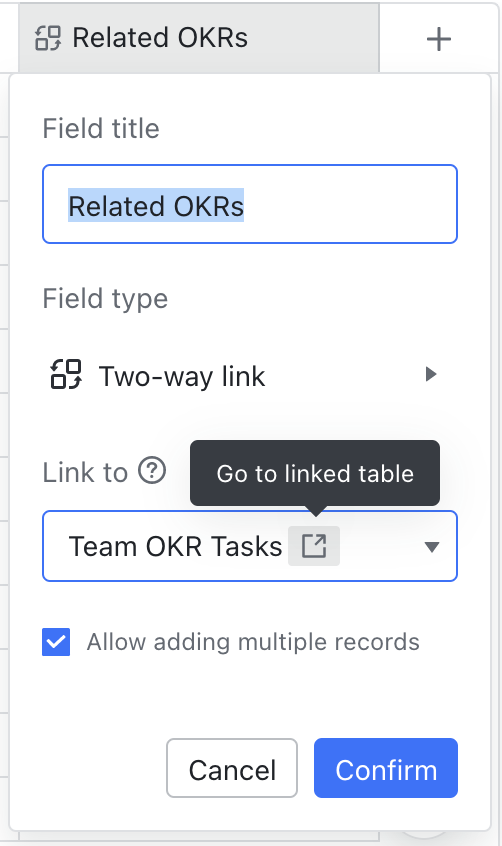
Task: Click the help icon beside Link to
Action: 152,470
